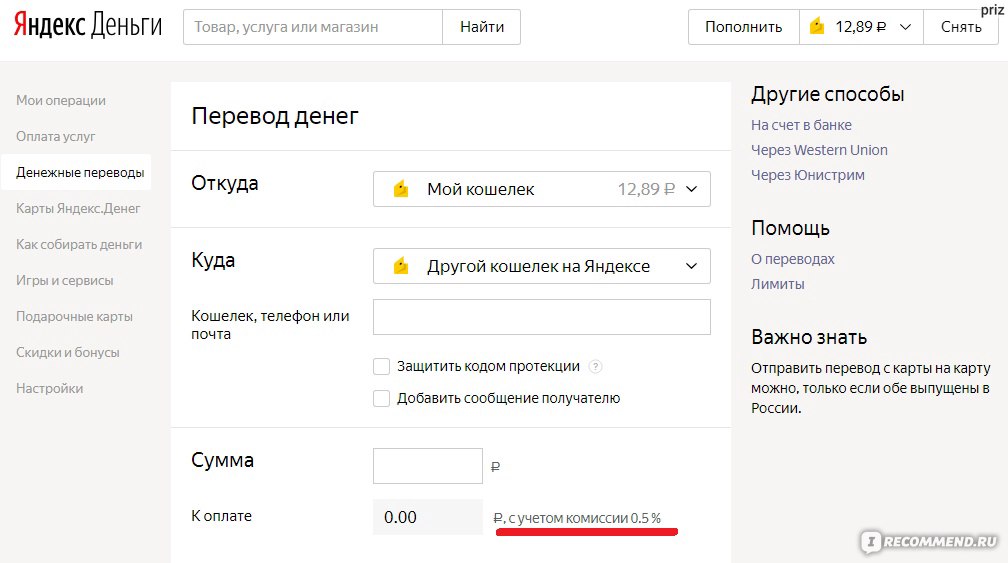1008x563 pixels.
Task: Open Через Юнистрим link
Action: (807, 175)
